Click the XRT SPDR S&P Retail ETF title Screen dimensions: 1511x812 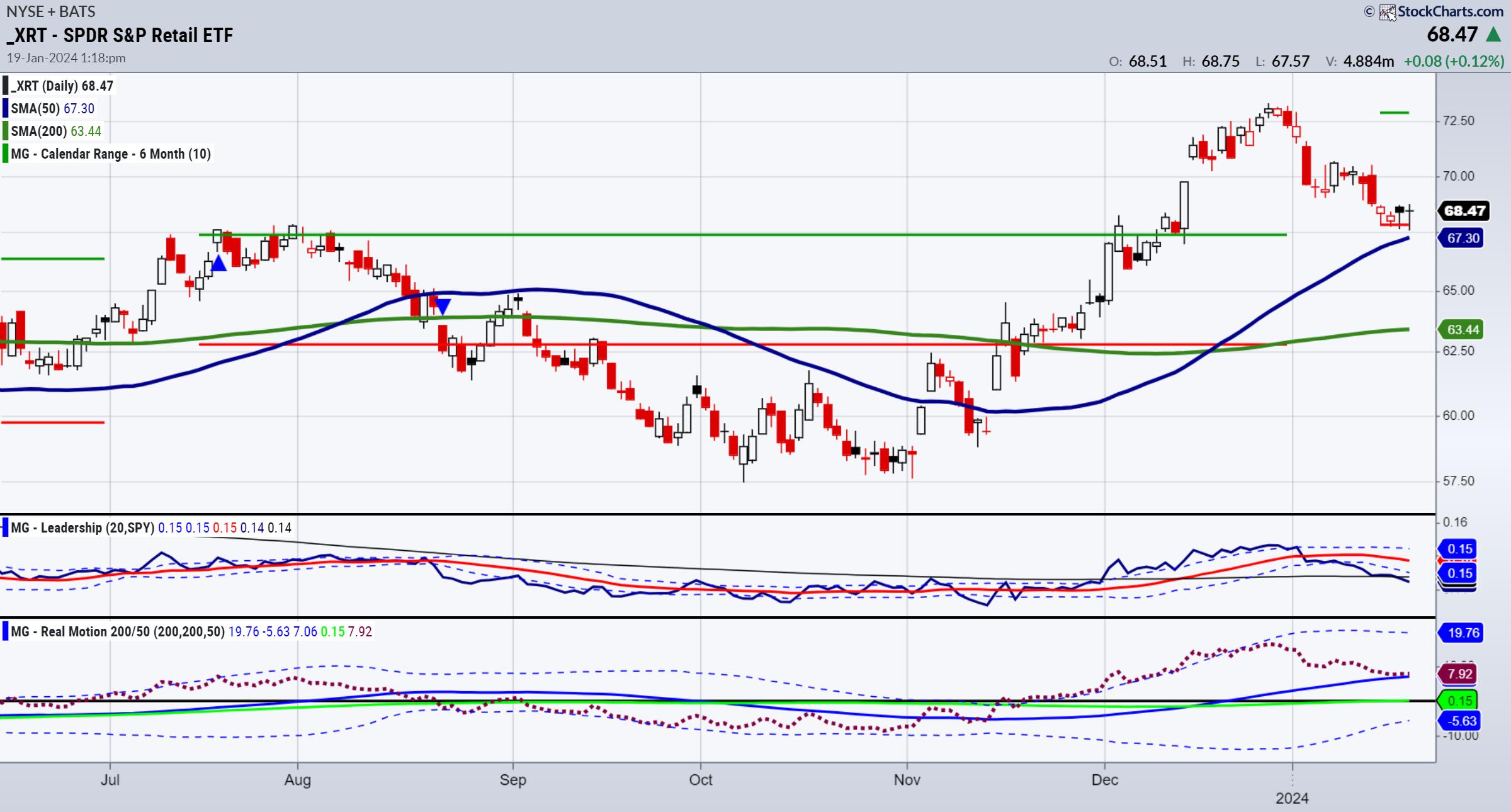coord(120,35)
